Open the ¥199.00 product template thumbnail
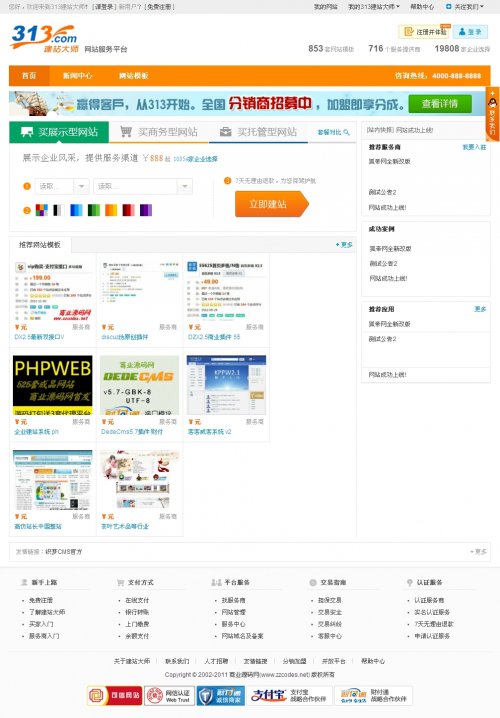The image size is (500, 718). (53, 291)
